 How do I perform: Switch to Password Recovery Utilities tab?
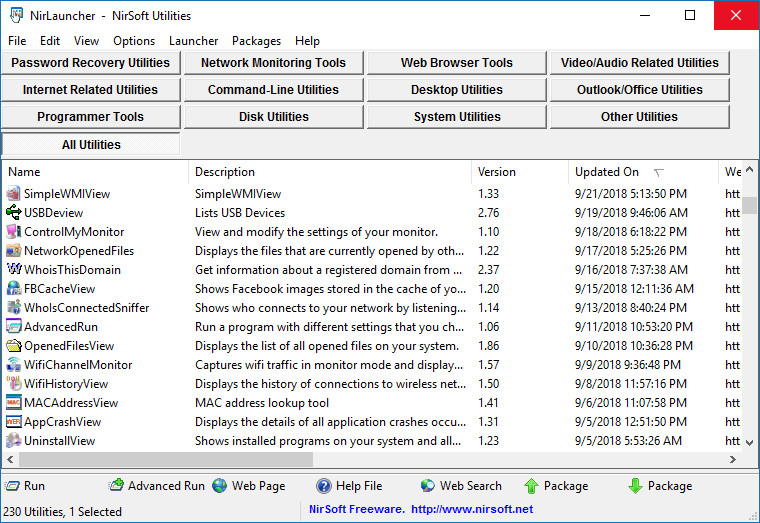pos(91,63)
